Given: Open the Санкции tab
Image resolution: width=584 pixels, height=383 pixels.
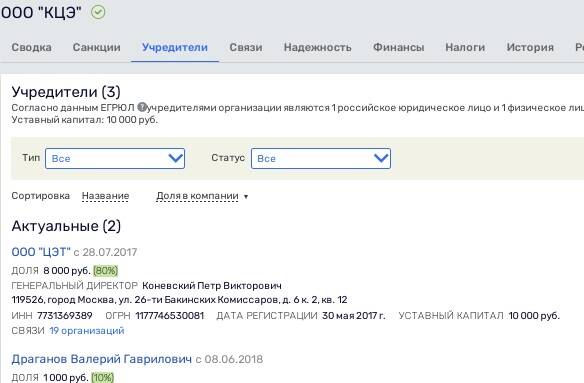Looking at the screenshot, I should [96, 47].
